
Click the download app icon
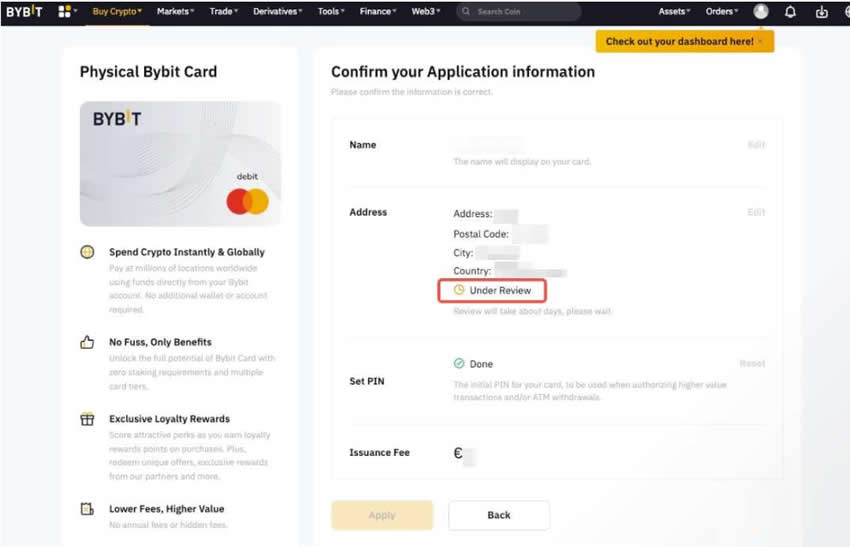[x=822, y=12]
